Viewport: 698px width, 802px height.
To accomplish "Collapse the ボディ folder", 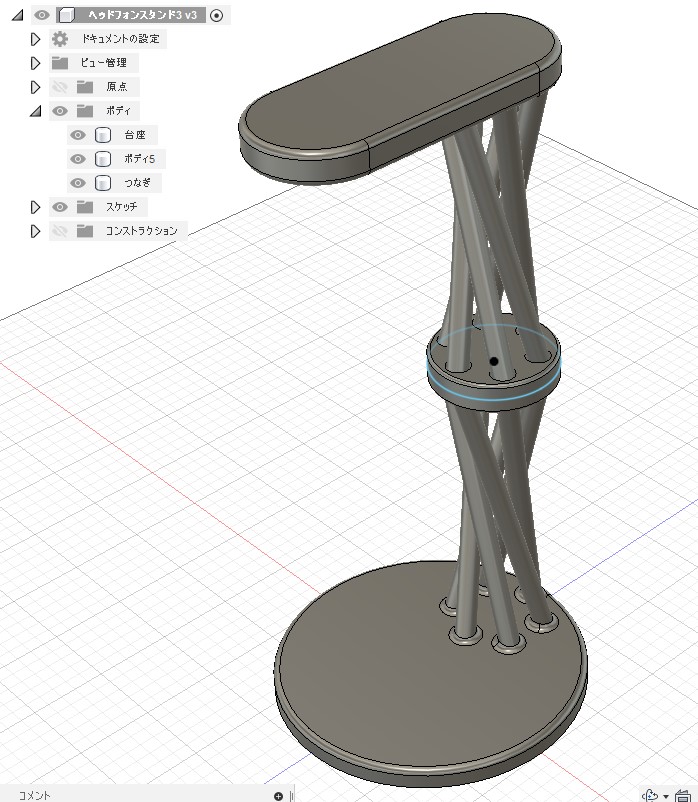I will [35, 111].
